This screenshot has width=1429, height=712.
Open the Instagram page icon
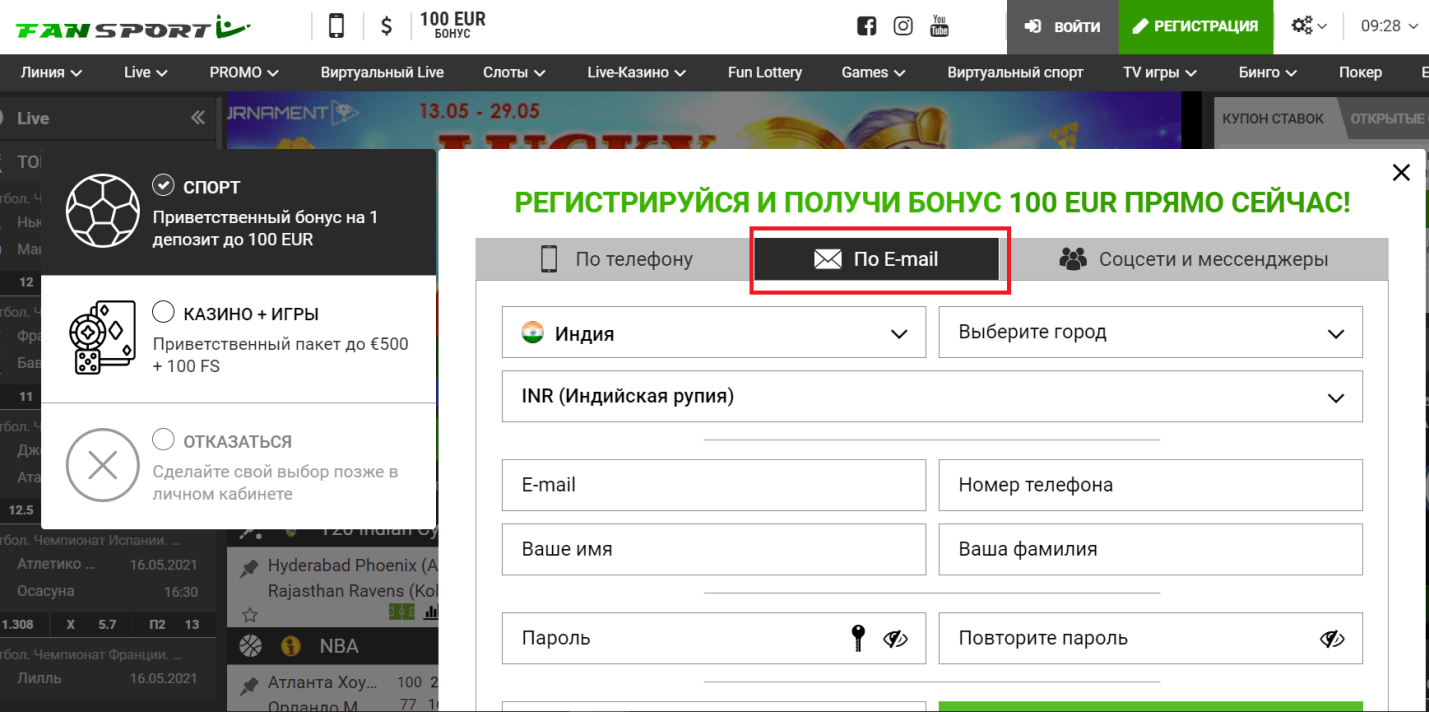(903, 27)
